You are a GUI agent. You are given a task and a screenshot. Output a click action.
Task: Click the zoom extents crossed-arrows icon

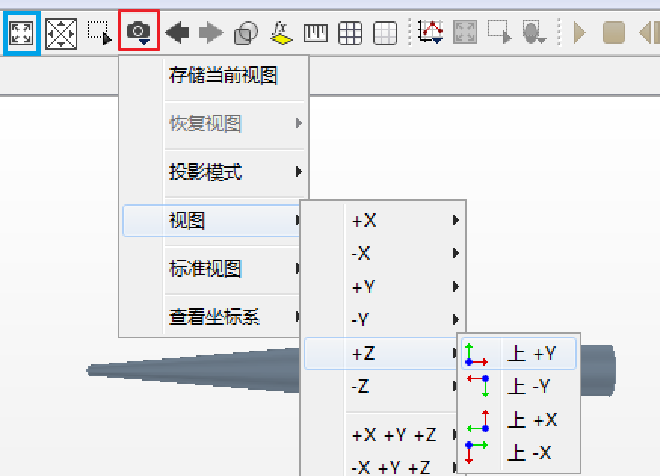[61, 33]
